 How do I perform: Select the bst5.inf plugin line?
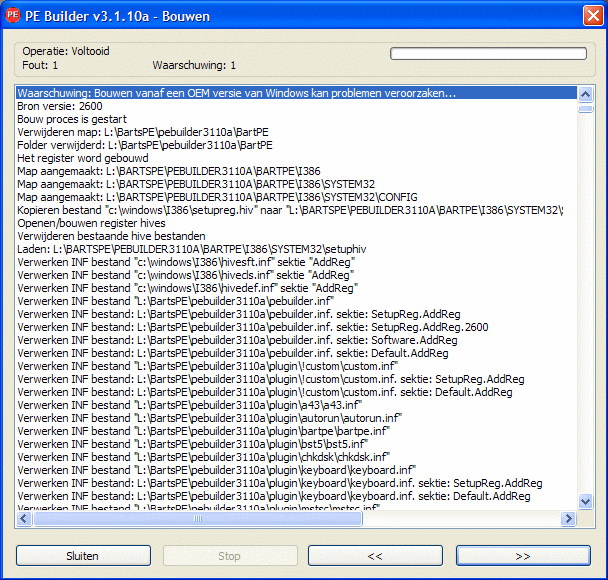pyautogui.click(x=297, y=444)
